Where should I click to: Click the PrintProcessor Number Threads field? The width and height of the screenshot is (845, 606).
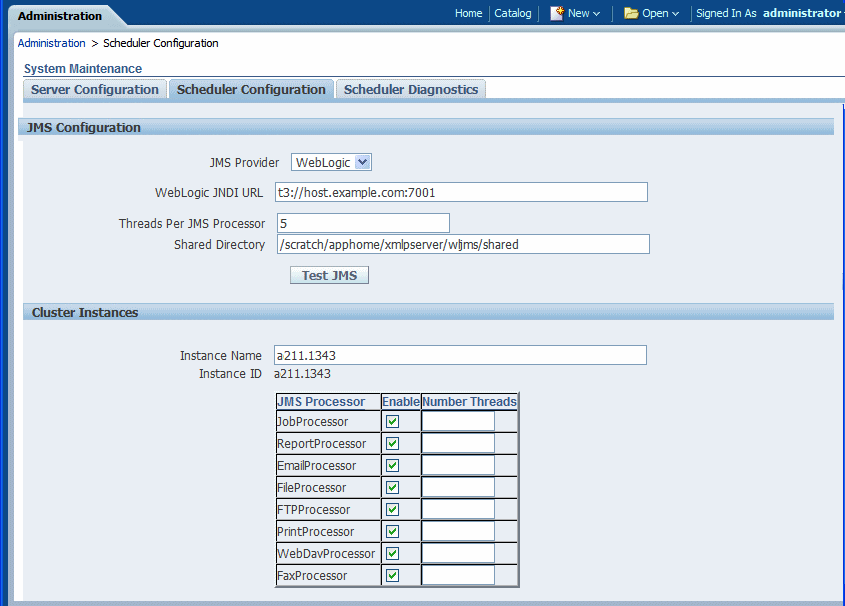[x=458, y=532]
